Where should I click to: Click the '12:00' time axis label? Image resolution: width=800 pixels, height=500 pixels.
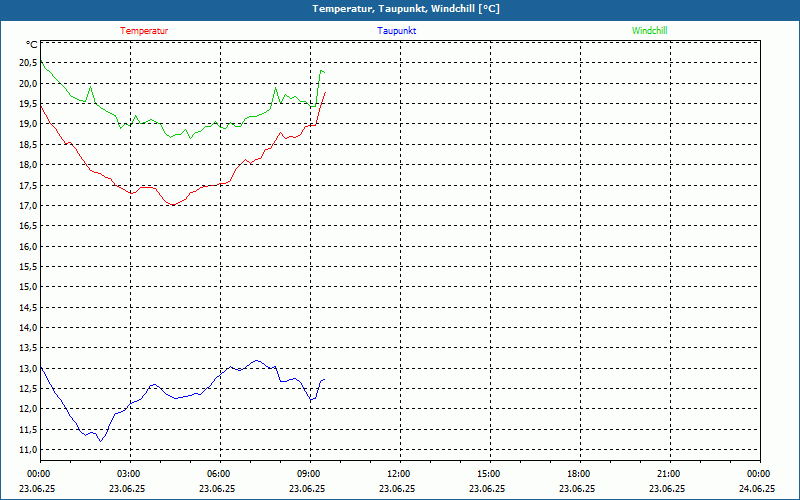click(x=397, y=474)
